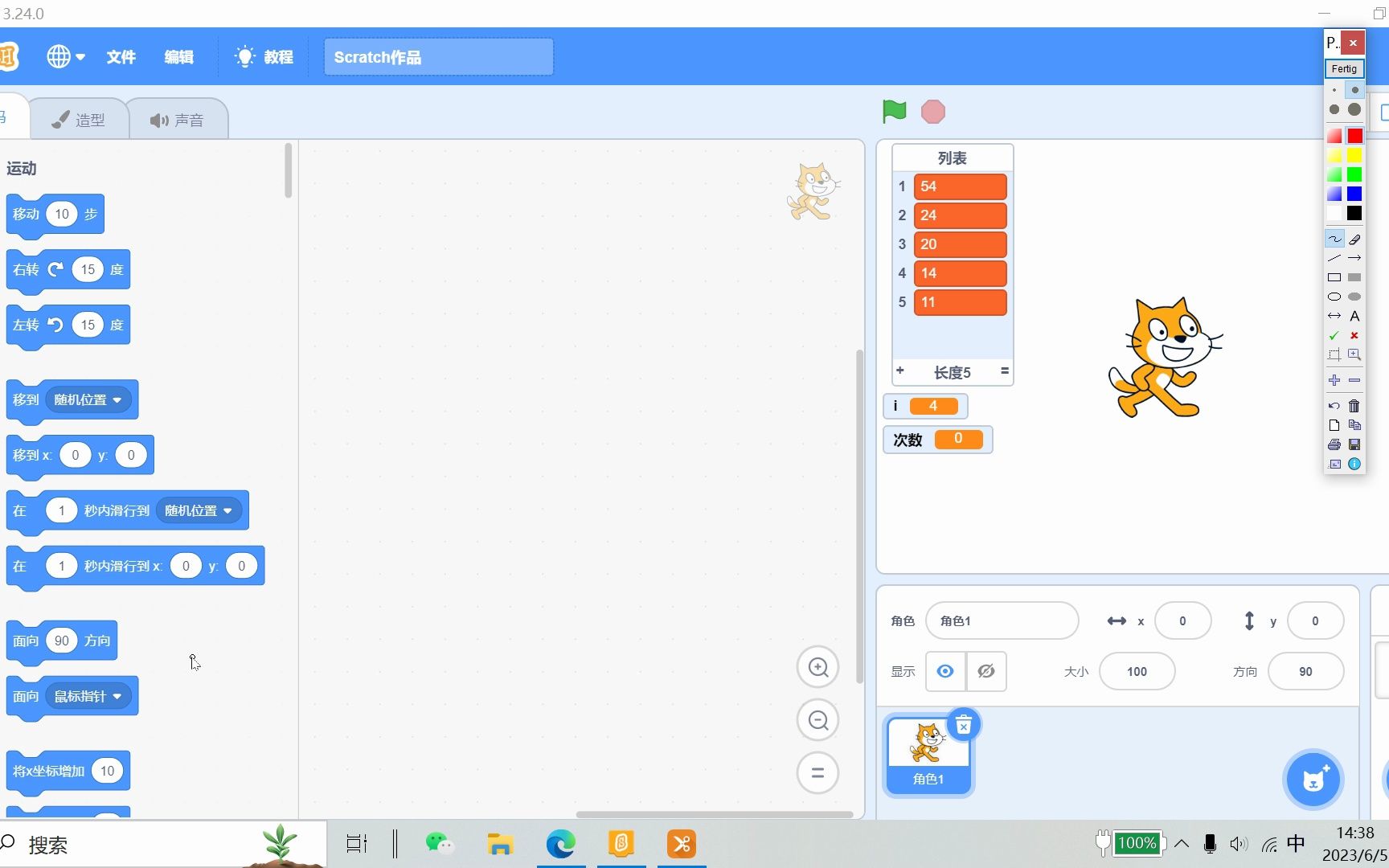The image size is (1389, 868).
Task: Click the undo icon in Pointofix
Action: (x=1334, y=407)
